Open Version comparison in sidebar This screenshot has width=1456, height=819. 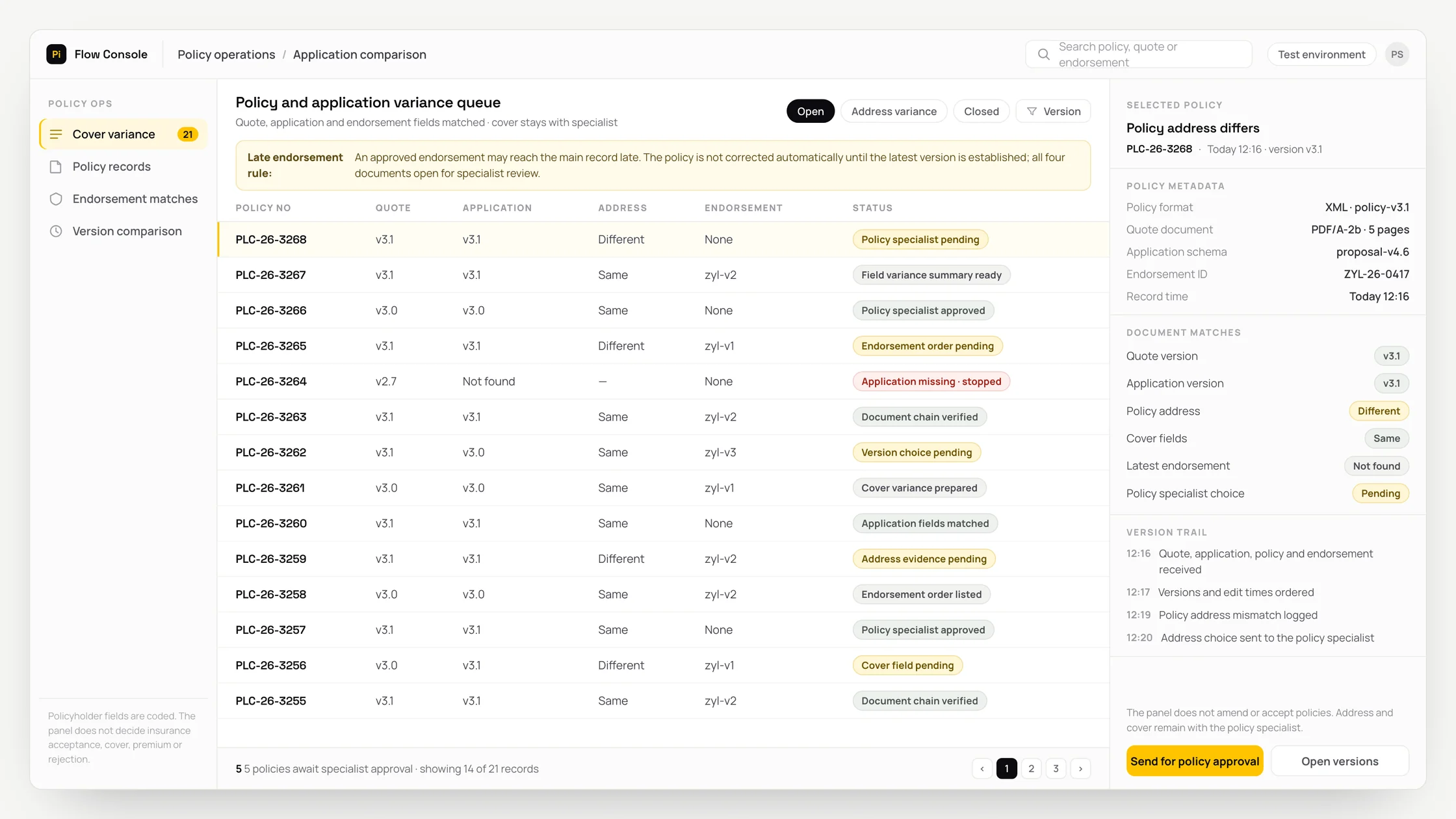[123, 231]
